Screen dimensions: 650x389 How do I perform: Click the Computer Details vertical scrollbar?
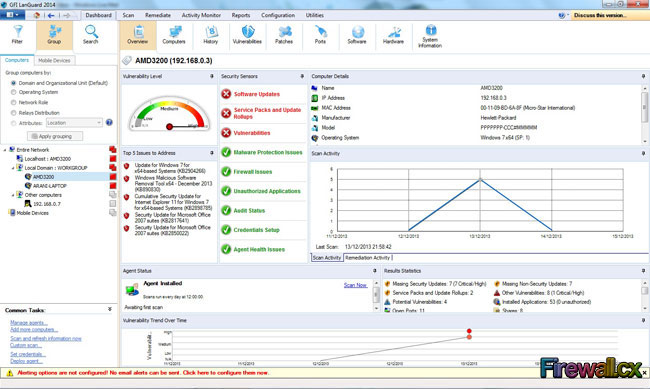pyautogui.click(x=645, y=114)
